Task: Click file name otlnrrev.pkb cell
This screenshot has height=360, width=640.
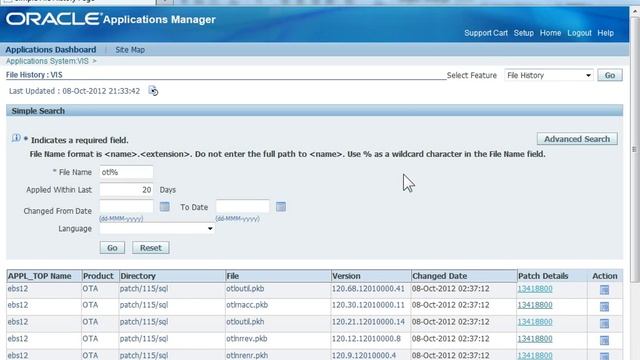Action: 247,338
